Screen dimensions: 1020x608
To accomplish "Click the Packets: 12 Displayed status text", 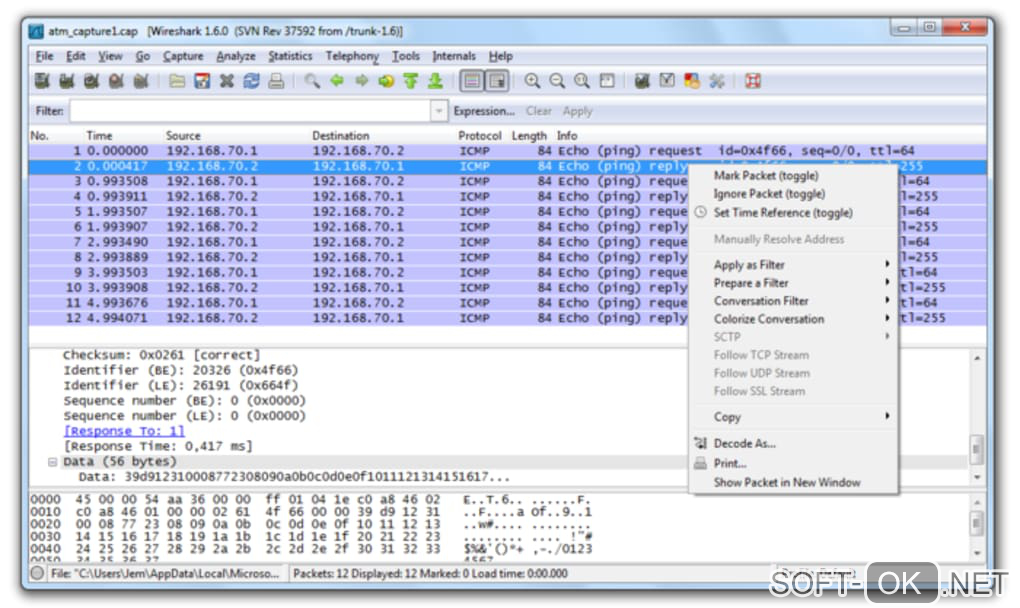I will (x=430, y=574).
